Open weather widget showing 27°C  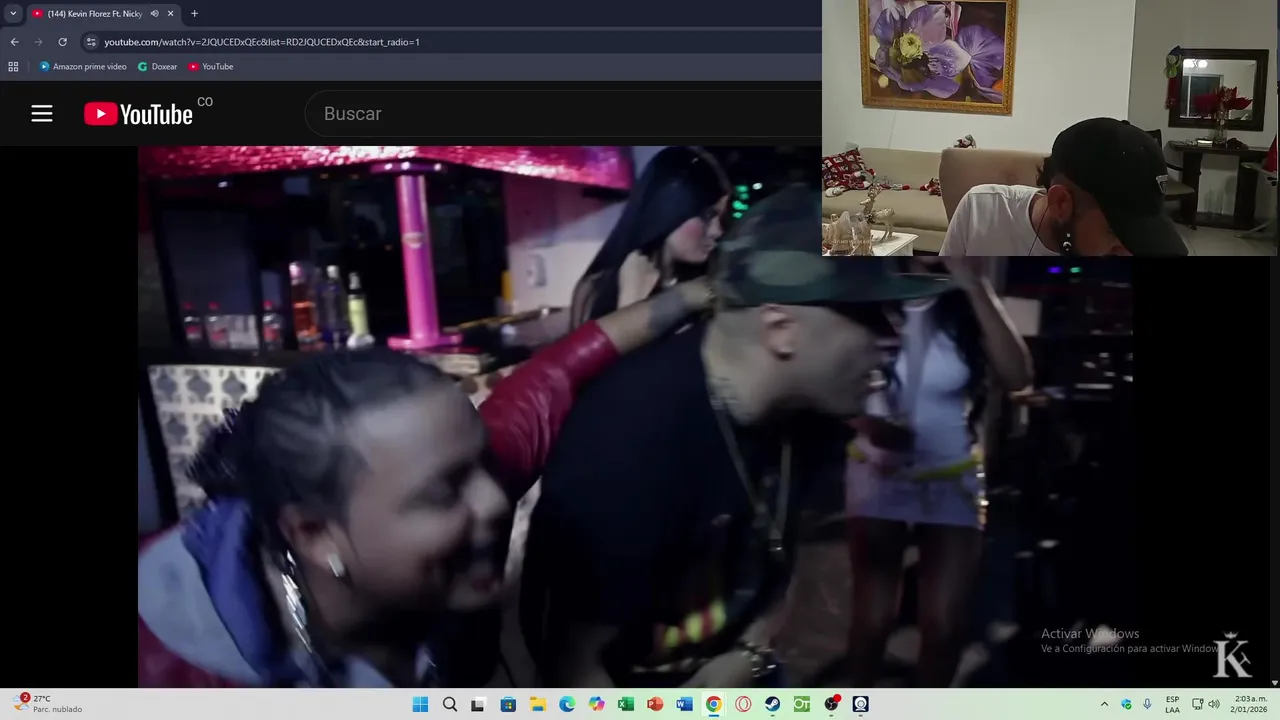click(48, 704)
